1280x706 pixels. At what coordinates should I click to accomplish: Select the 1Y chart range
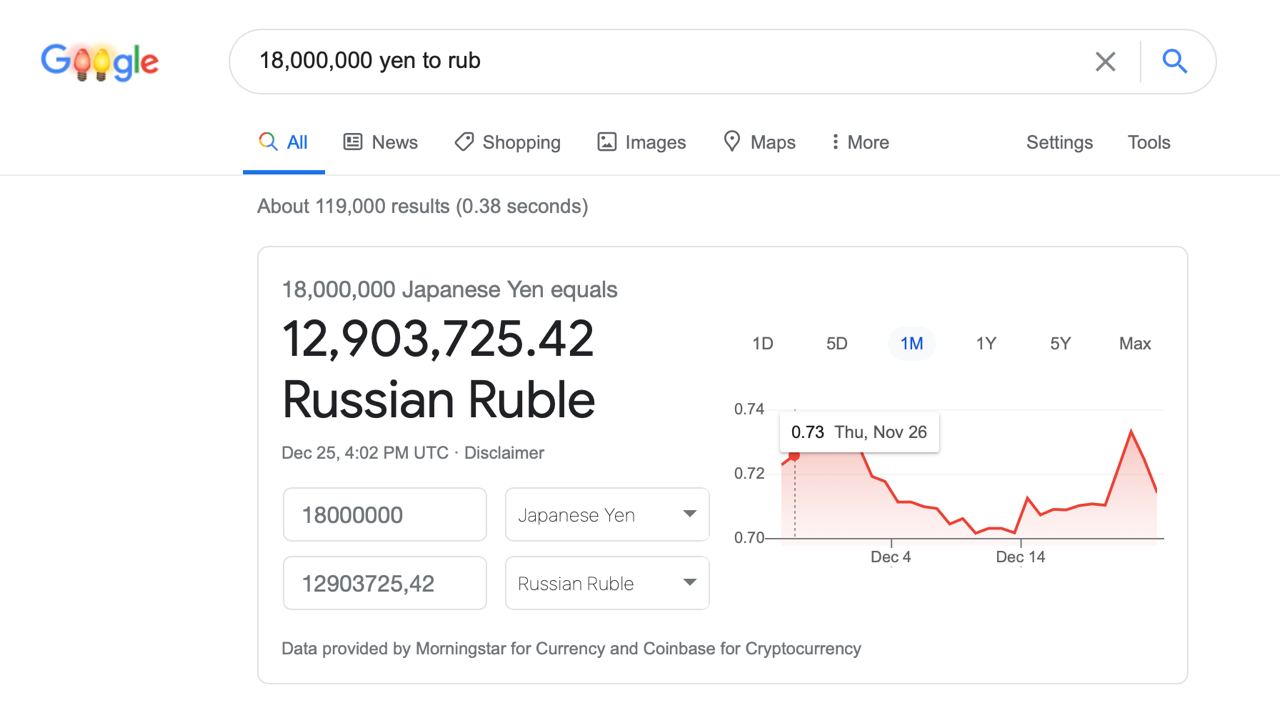click(x=986, y=343)
